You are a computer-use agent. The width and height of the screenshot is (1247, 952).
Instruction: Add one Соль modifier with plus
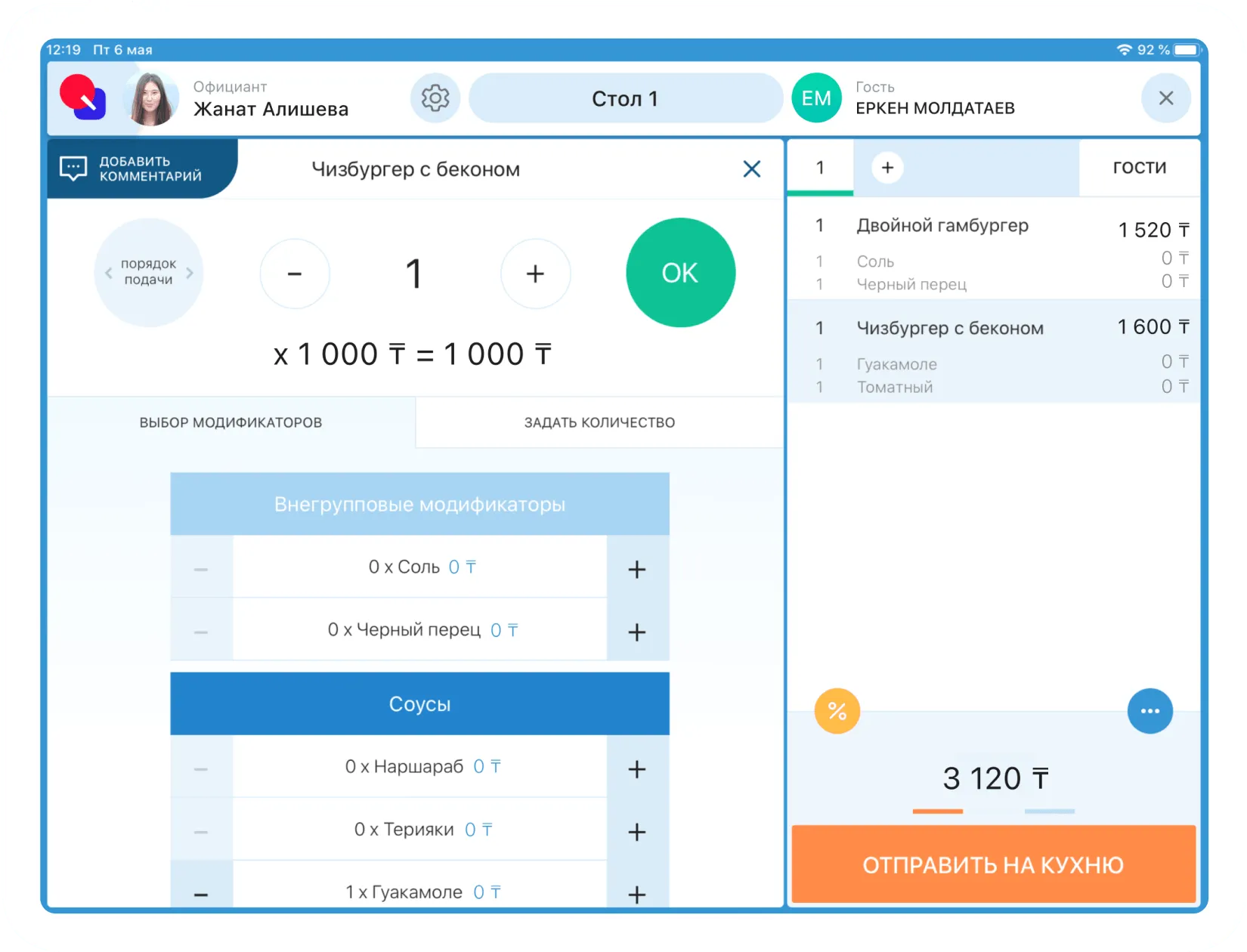click(637, 569)
